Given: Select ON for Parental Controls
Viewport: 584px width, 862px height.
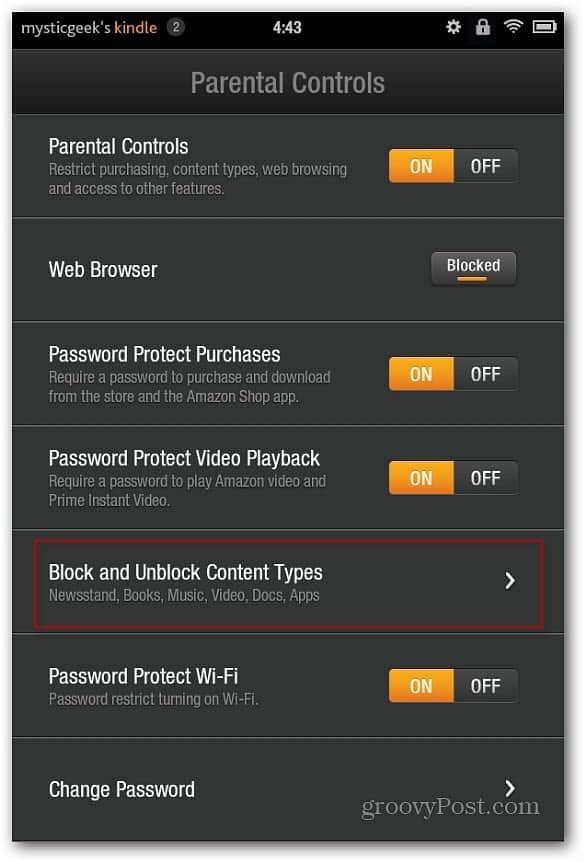Looking at the screenshot, I should pos(422,165).
